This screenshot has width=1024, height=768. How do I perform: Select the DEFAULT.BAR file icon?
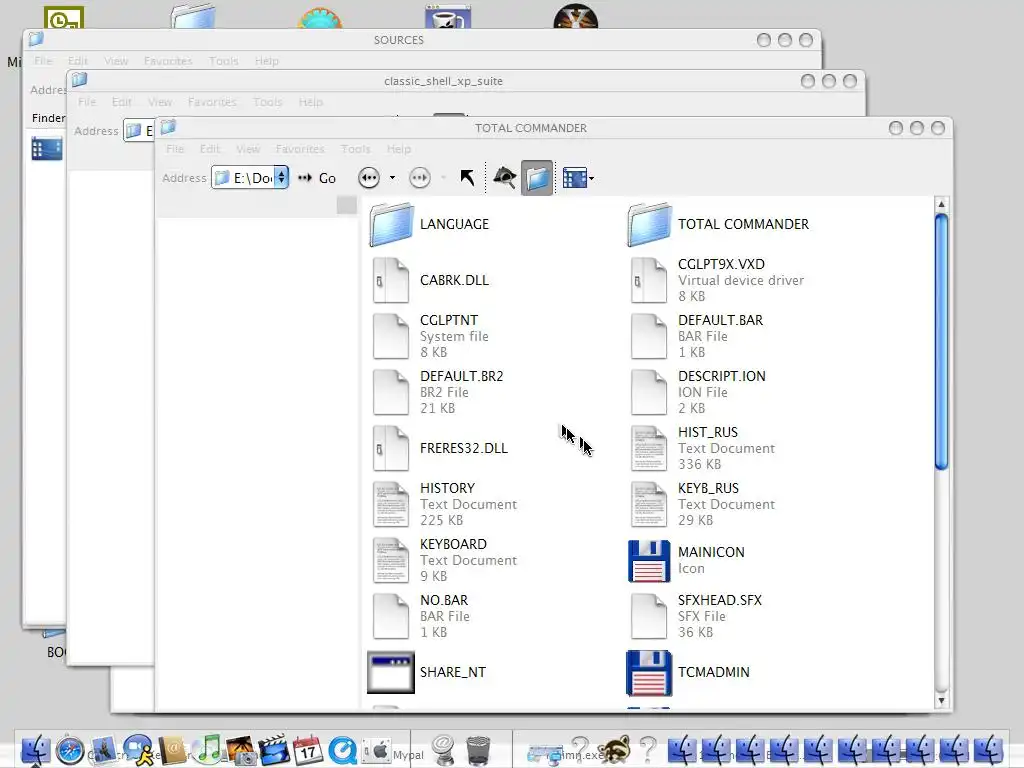tap(648, 336)
